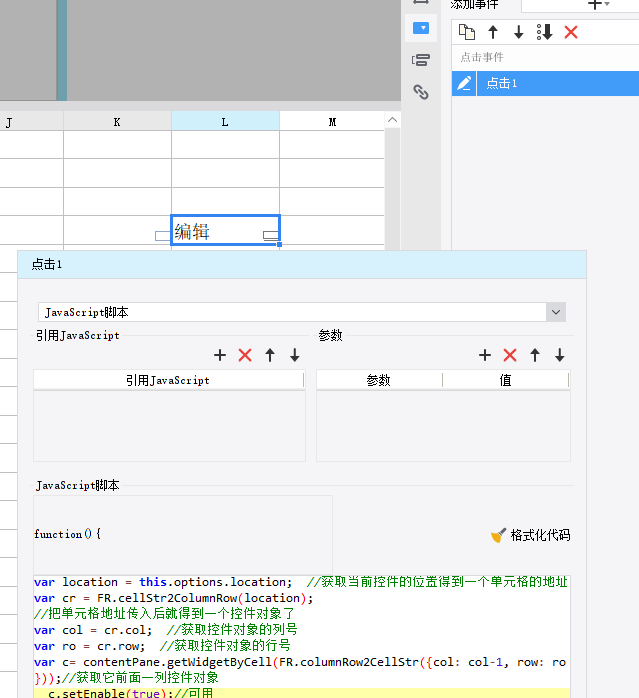This screenshot has width=639, height=698.
Task: Move parameter up
Action: (535, 355)
